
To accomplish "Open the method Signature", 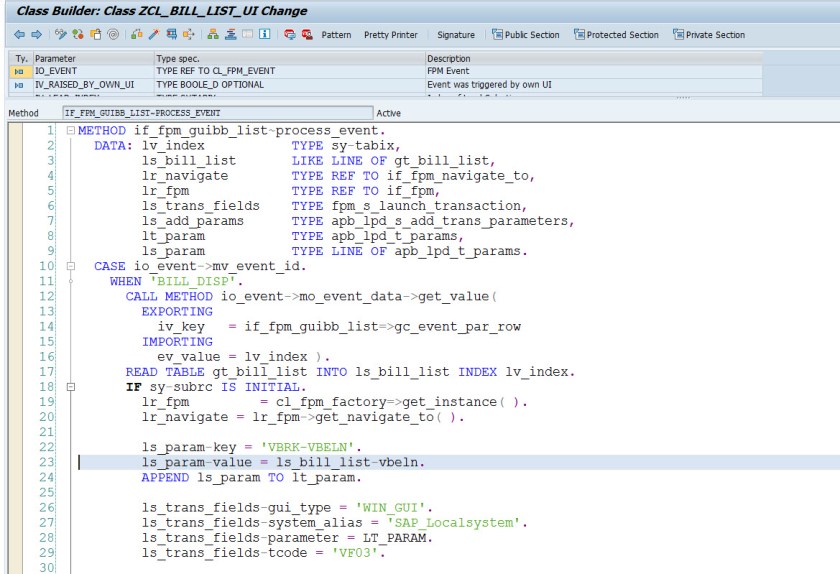I will 456,35.
